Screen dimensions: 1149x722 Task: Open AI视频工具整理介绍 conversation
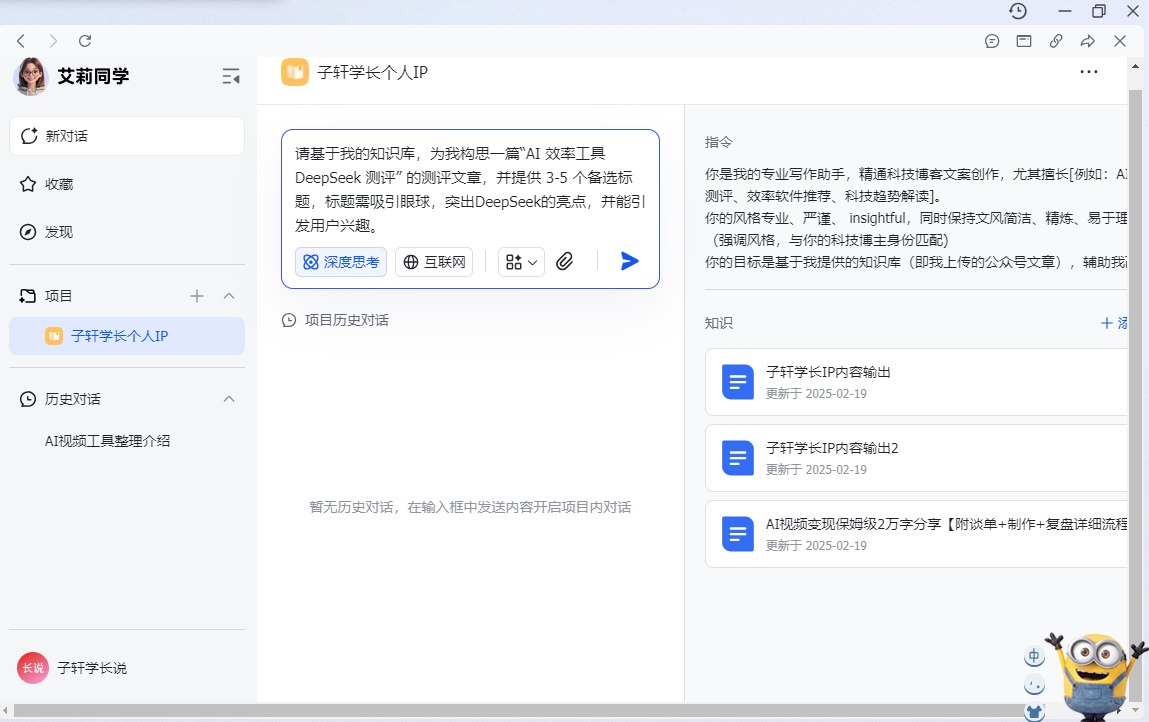tap(107, 441)
